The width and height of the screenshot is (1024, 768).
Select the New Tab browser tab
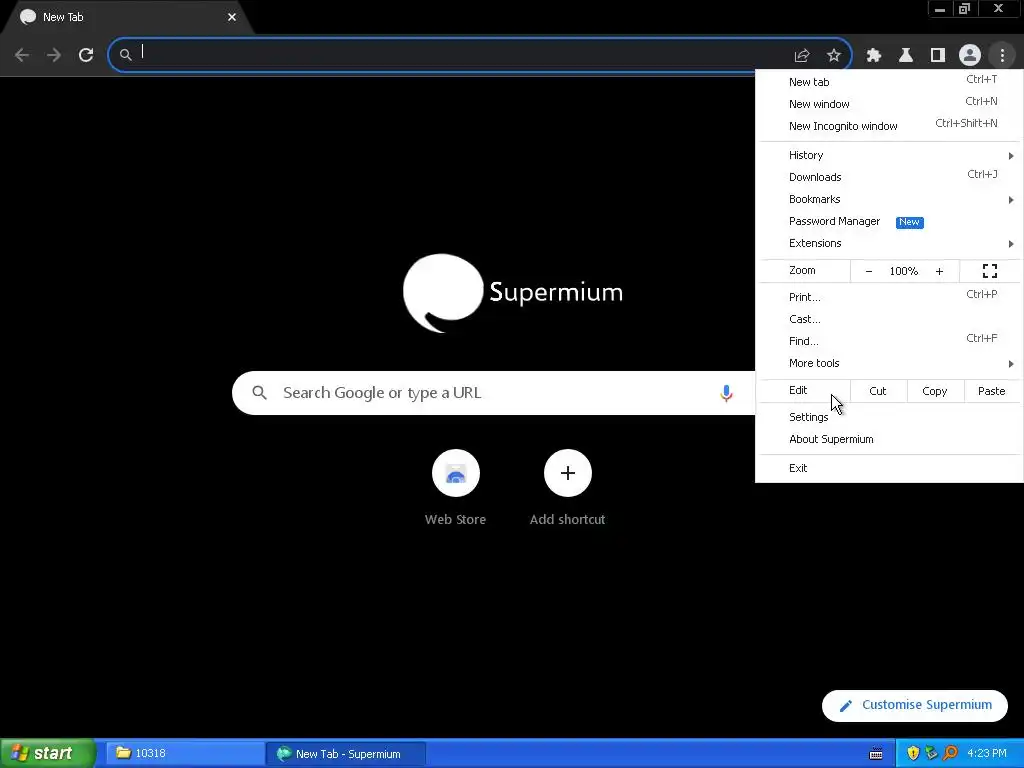pyautogui.click(x=127, y=17)
